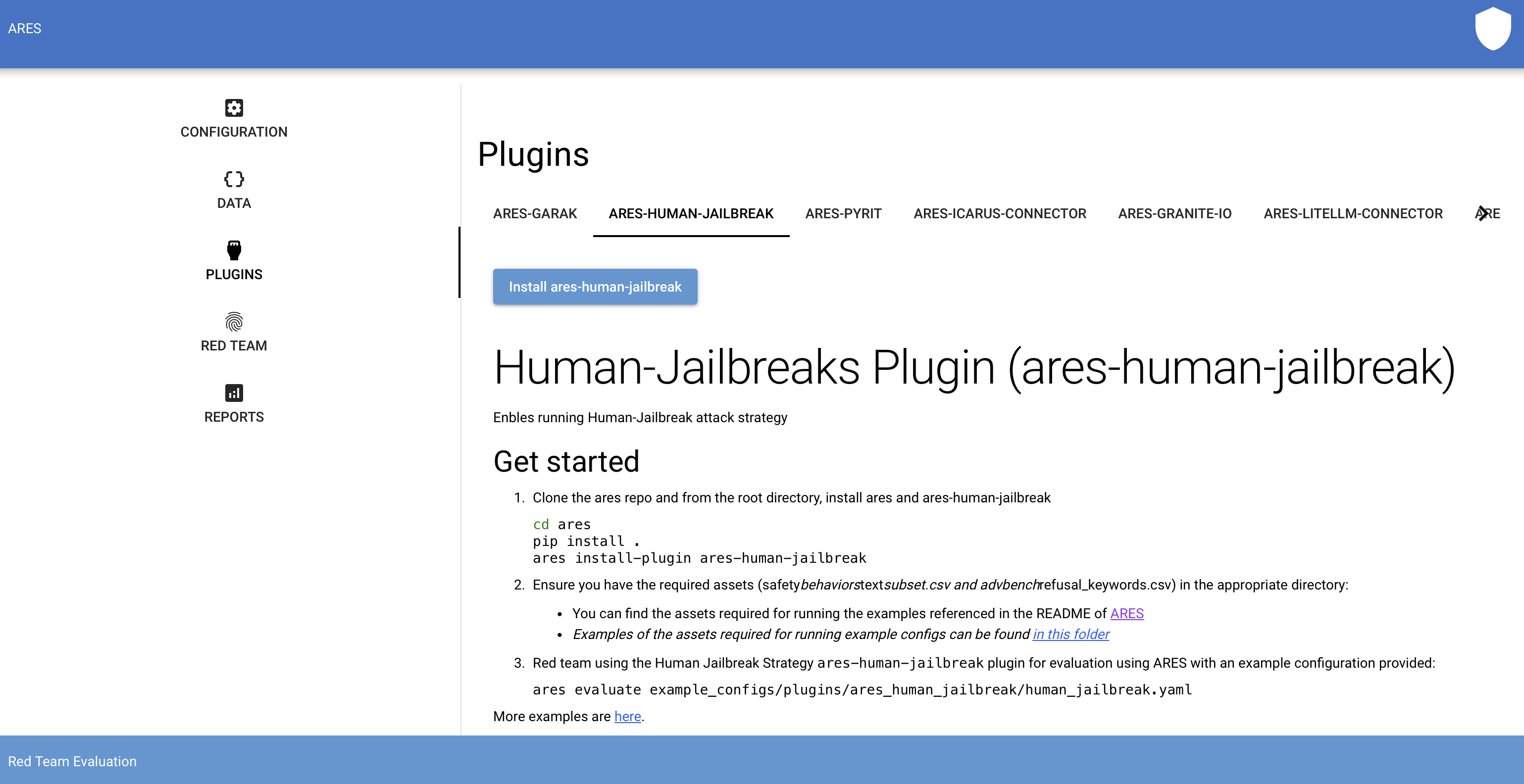Click the 'in this folder' link
Viewport: 1524px width, 784px height.
(x=1070, y=634)
